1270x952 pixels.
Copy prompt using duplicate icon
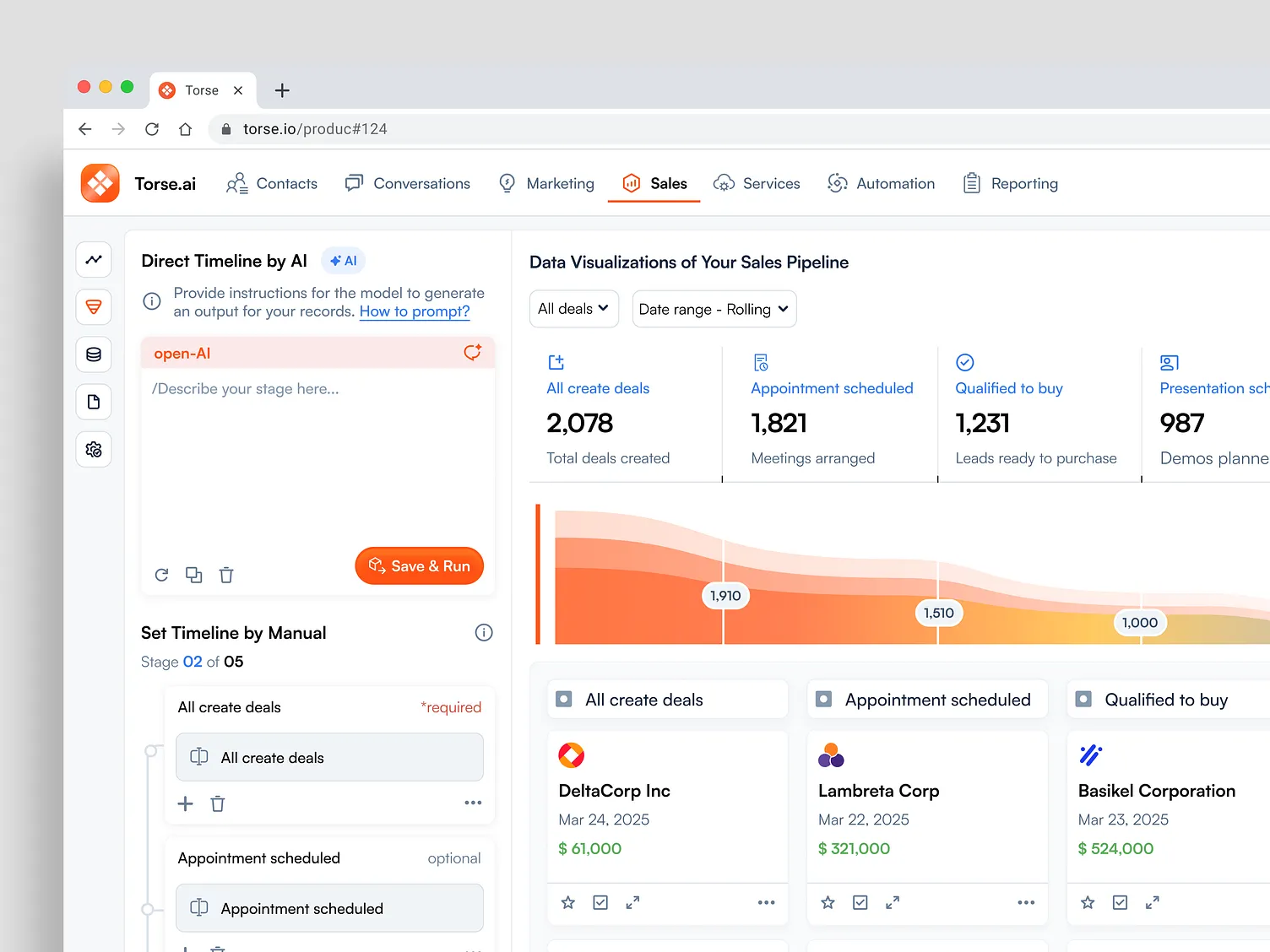coord(194,576)
